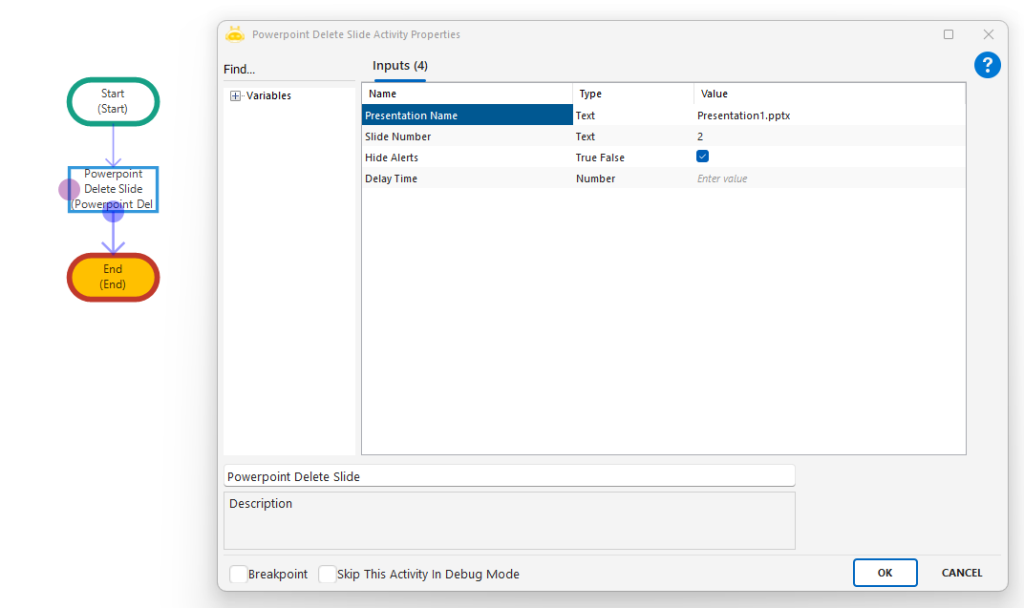Select the Powerpoint Delete Slide activity node

(x=114, y=181)
